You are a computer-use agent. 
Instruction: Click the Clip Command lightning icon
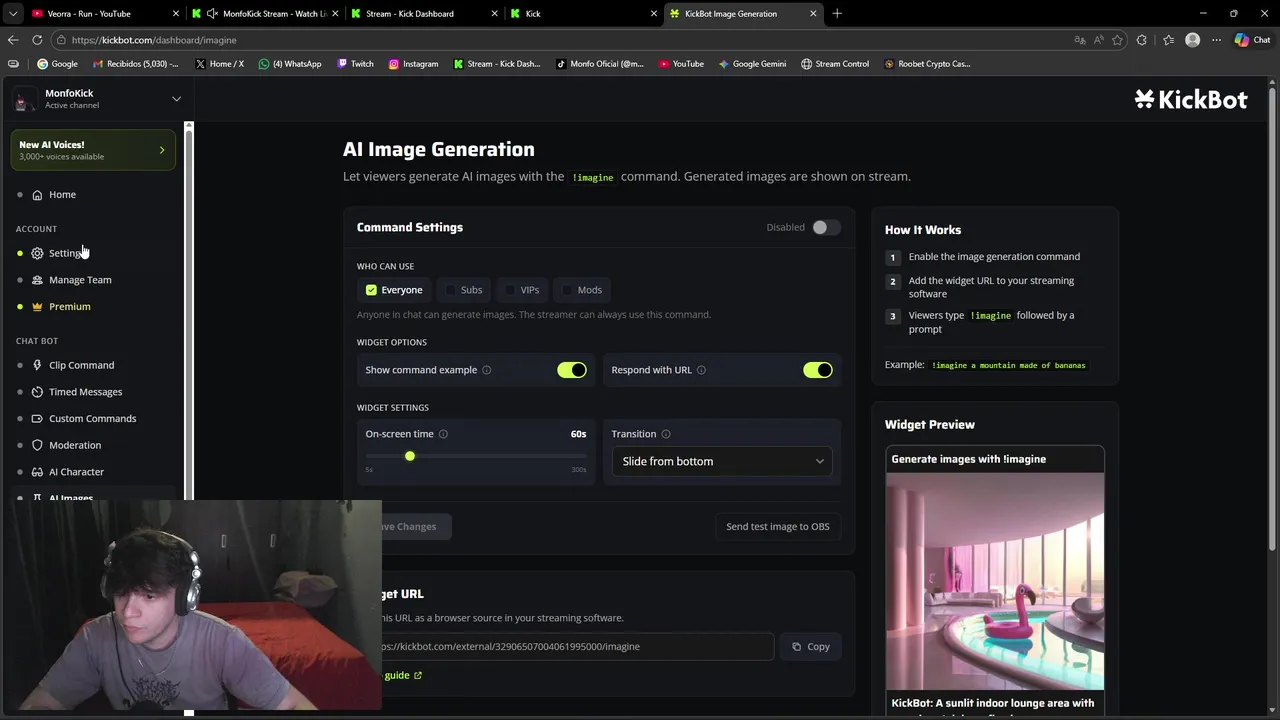click(x=37, y=365)
